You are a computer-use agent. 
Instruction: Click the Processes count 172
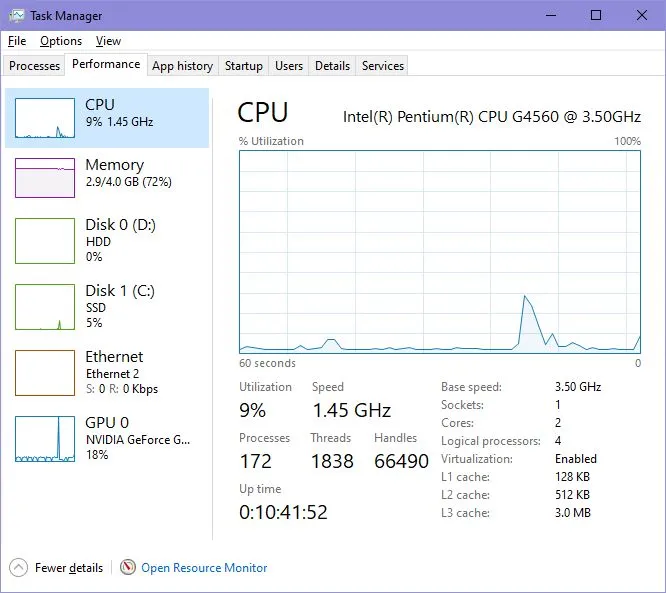255,461
